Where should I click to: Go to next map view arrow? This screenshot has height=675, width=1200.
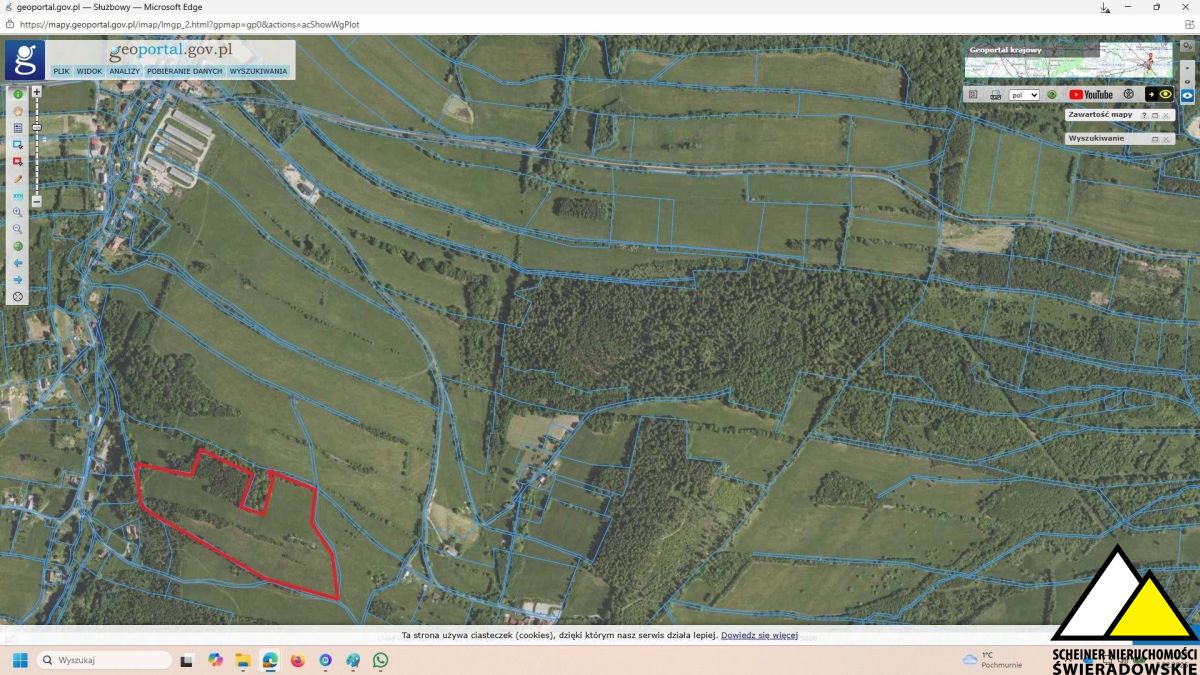pos(18,280)
